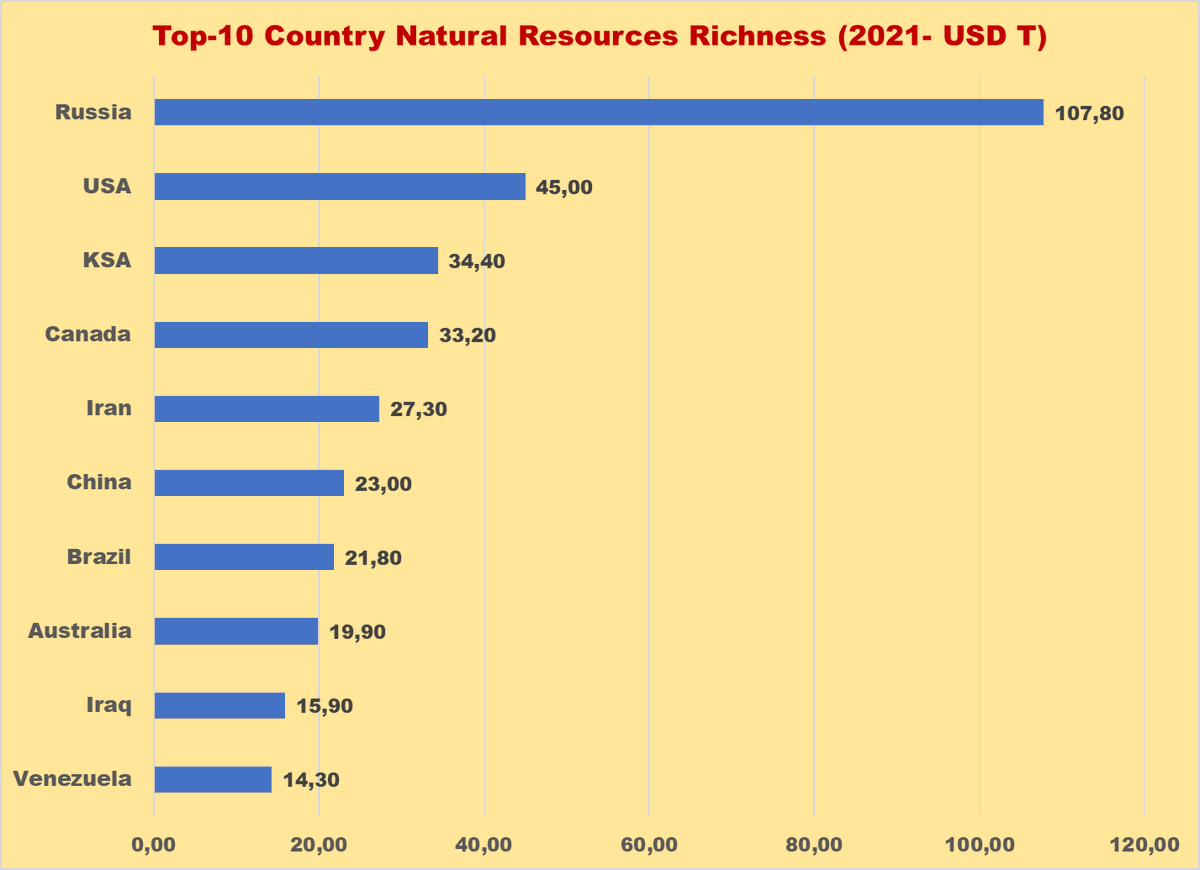Click the Brazil category label
This screenshot has height=870, width=1200.
coord(99,556)
